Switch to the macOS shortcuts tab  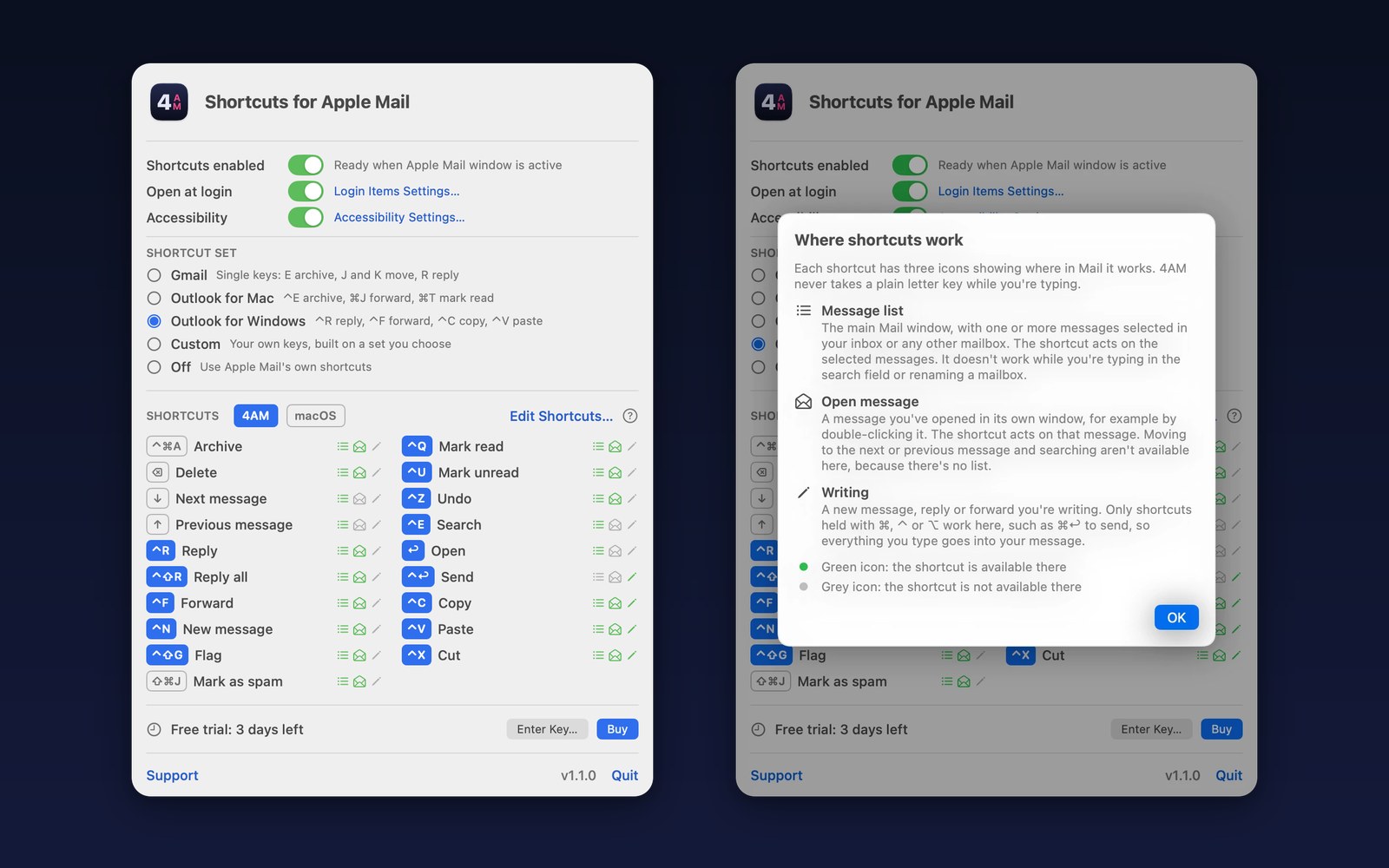point(315,416)
